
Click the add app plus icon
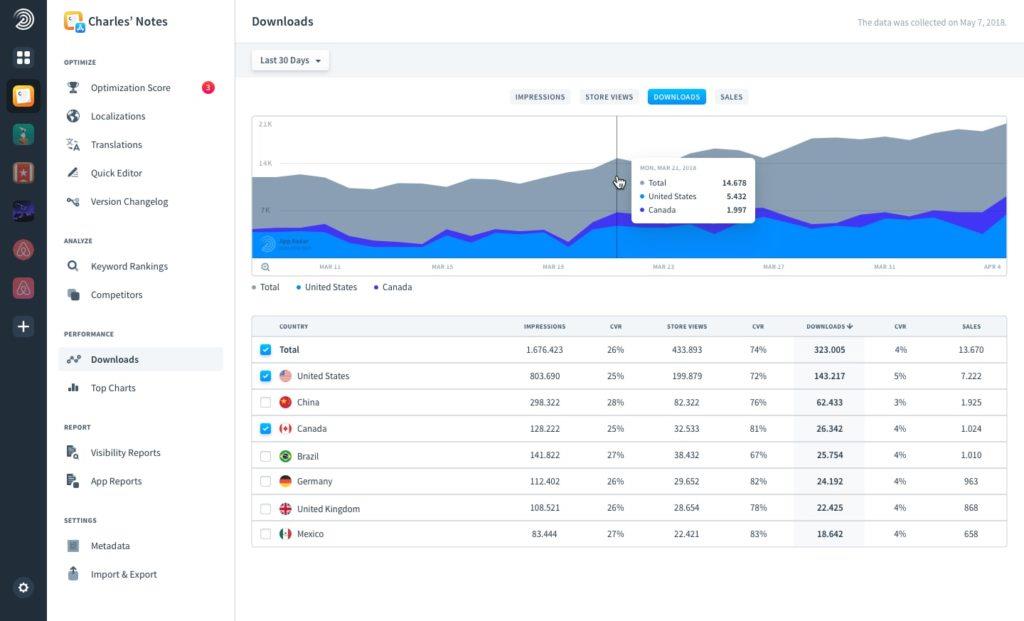coord(23,326)
